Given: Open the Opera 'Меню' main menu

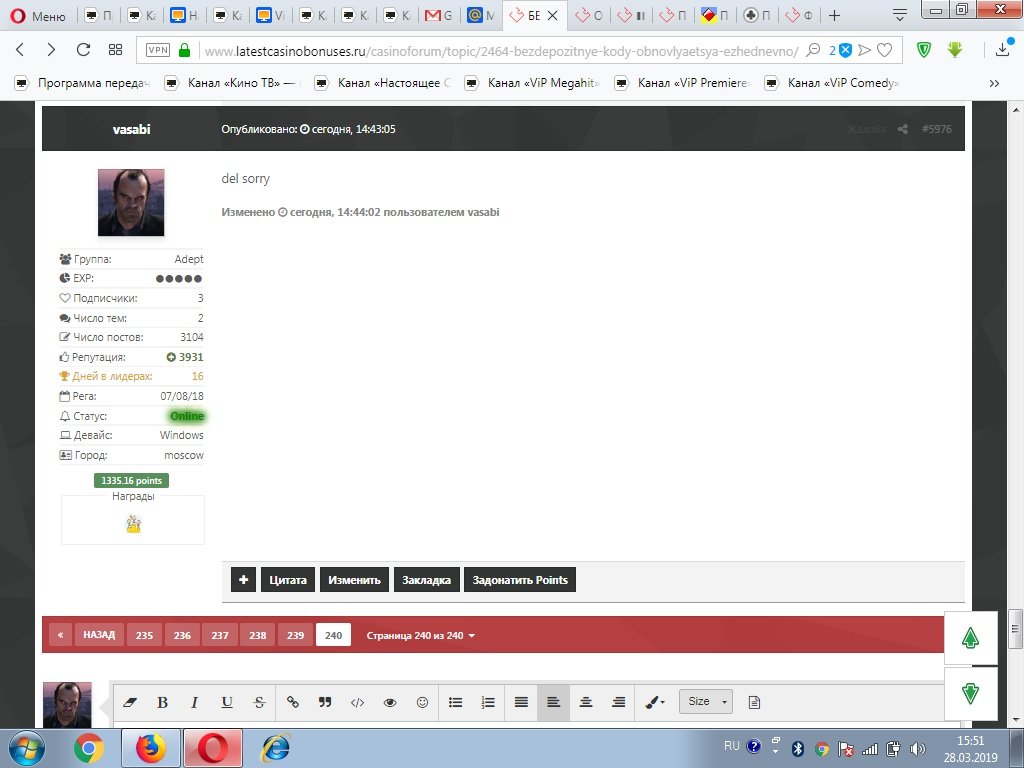Looking at the screenshot, I should coord(37,16).
